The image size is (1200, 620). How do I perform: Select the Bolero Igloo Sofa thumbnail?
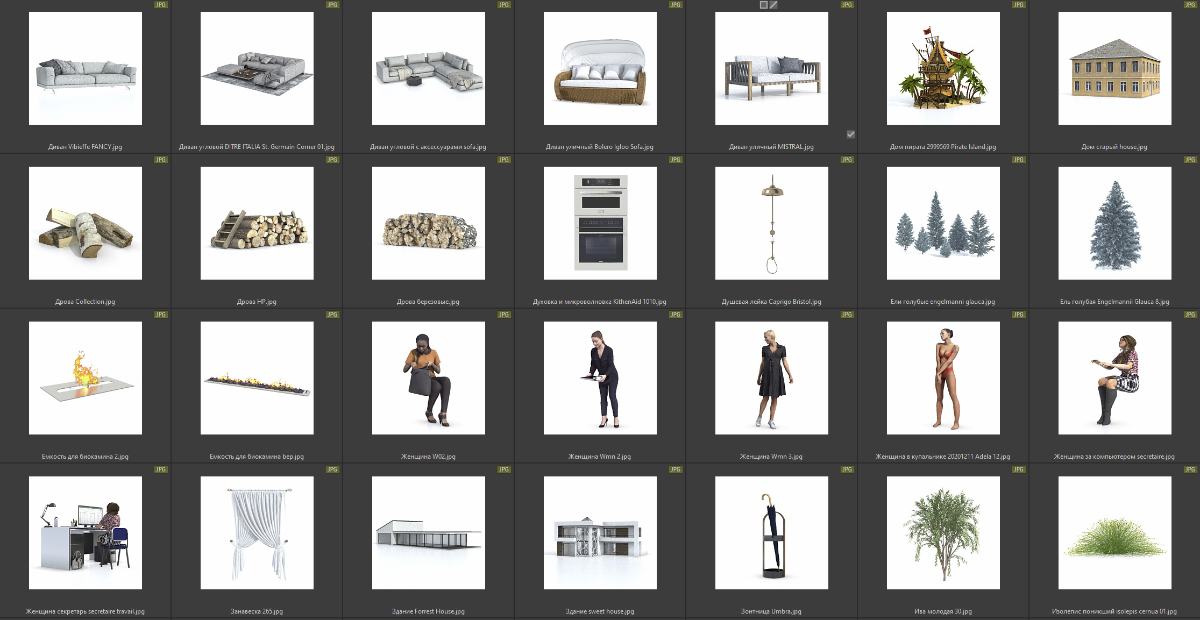pos(600,68)
